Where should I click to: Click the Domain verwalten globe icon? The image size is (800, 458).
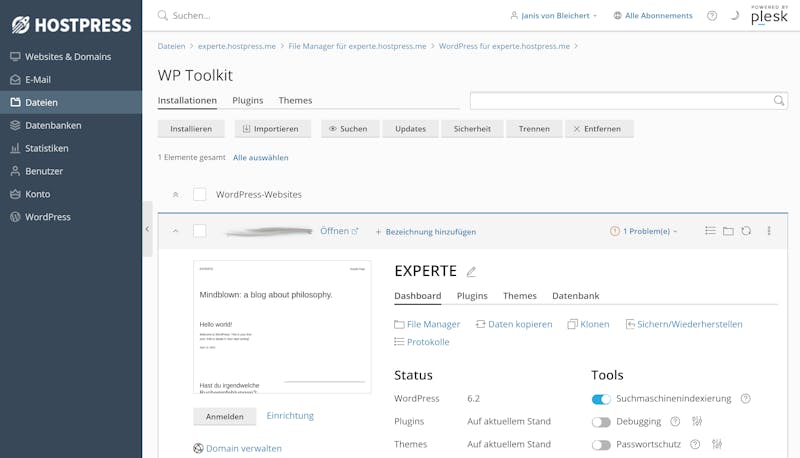[x=198, y=448]
